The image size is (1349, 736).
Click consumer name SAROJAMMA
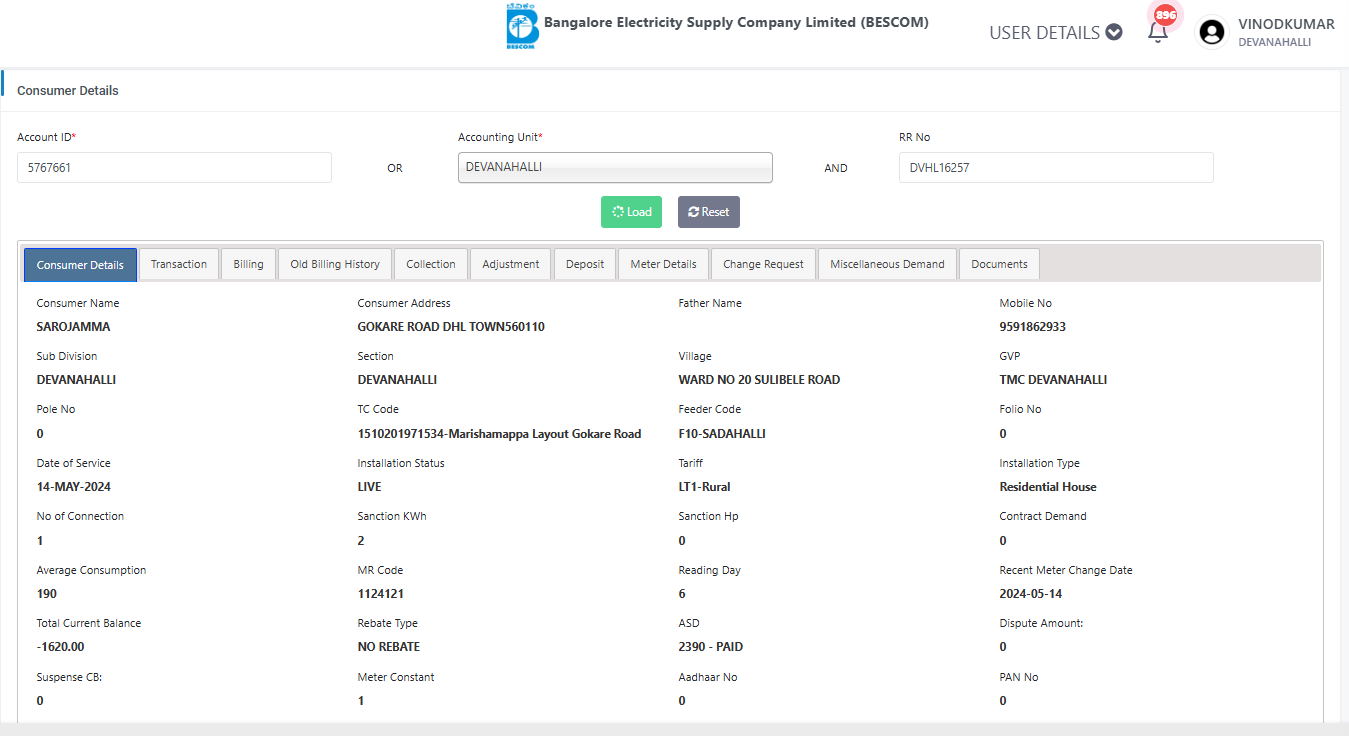(74, 327)
